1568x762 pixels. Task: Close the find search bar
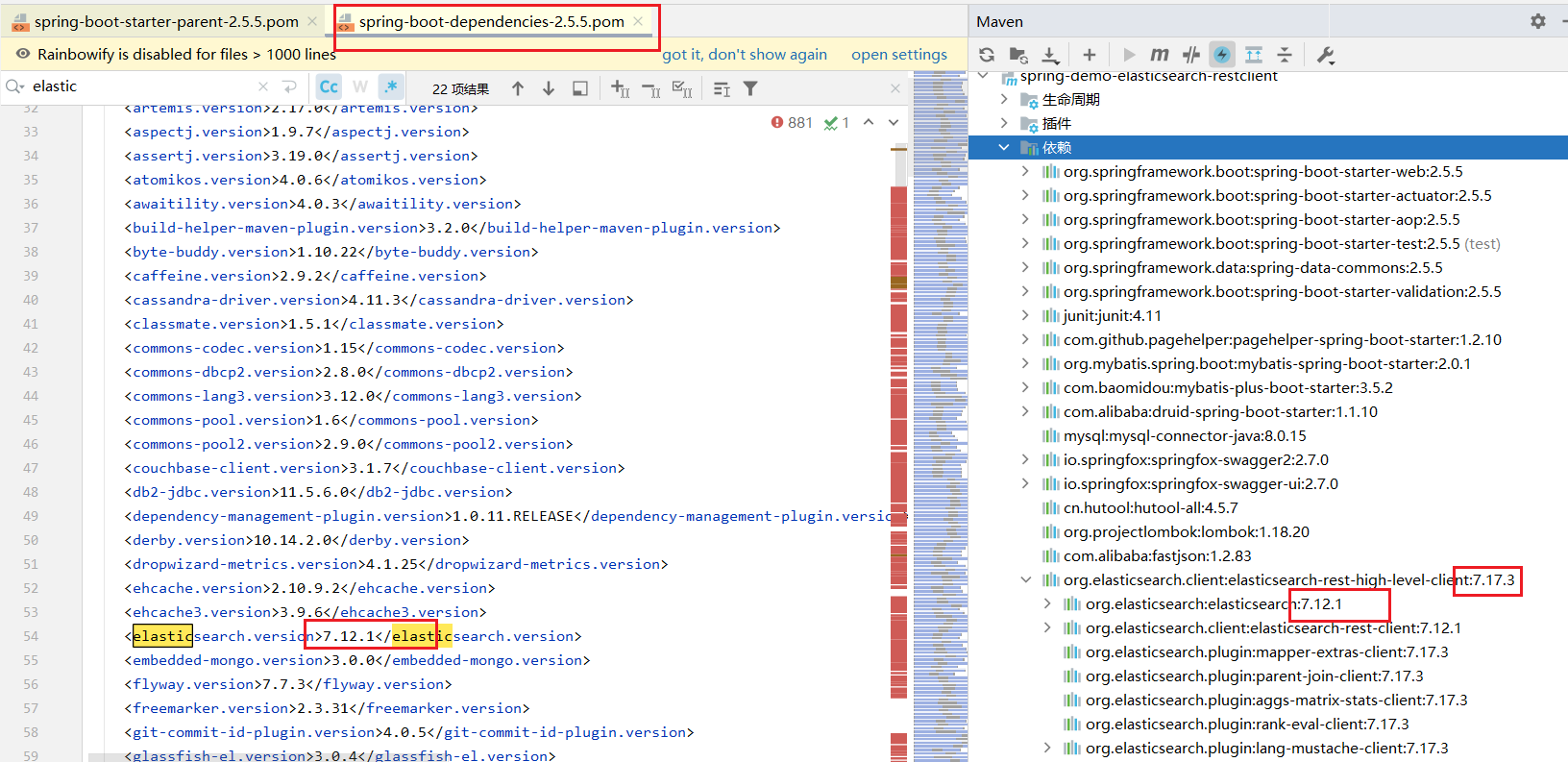(x=895, y=88)
